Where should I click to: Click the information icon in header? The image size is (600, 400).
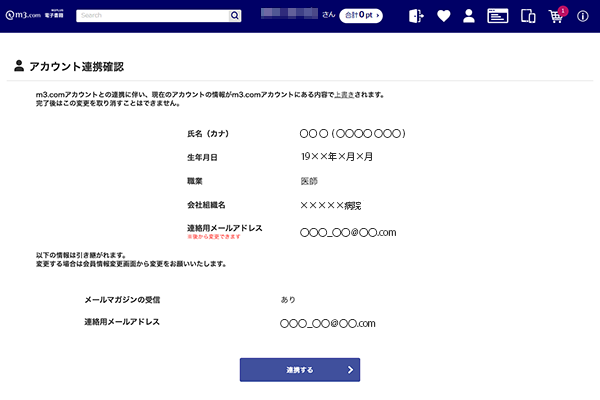[x=583, y=17]
